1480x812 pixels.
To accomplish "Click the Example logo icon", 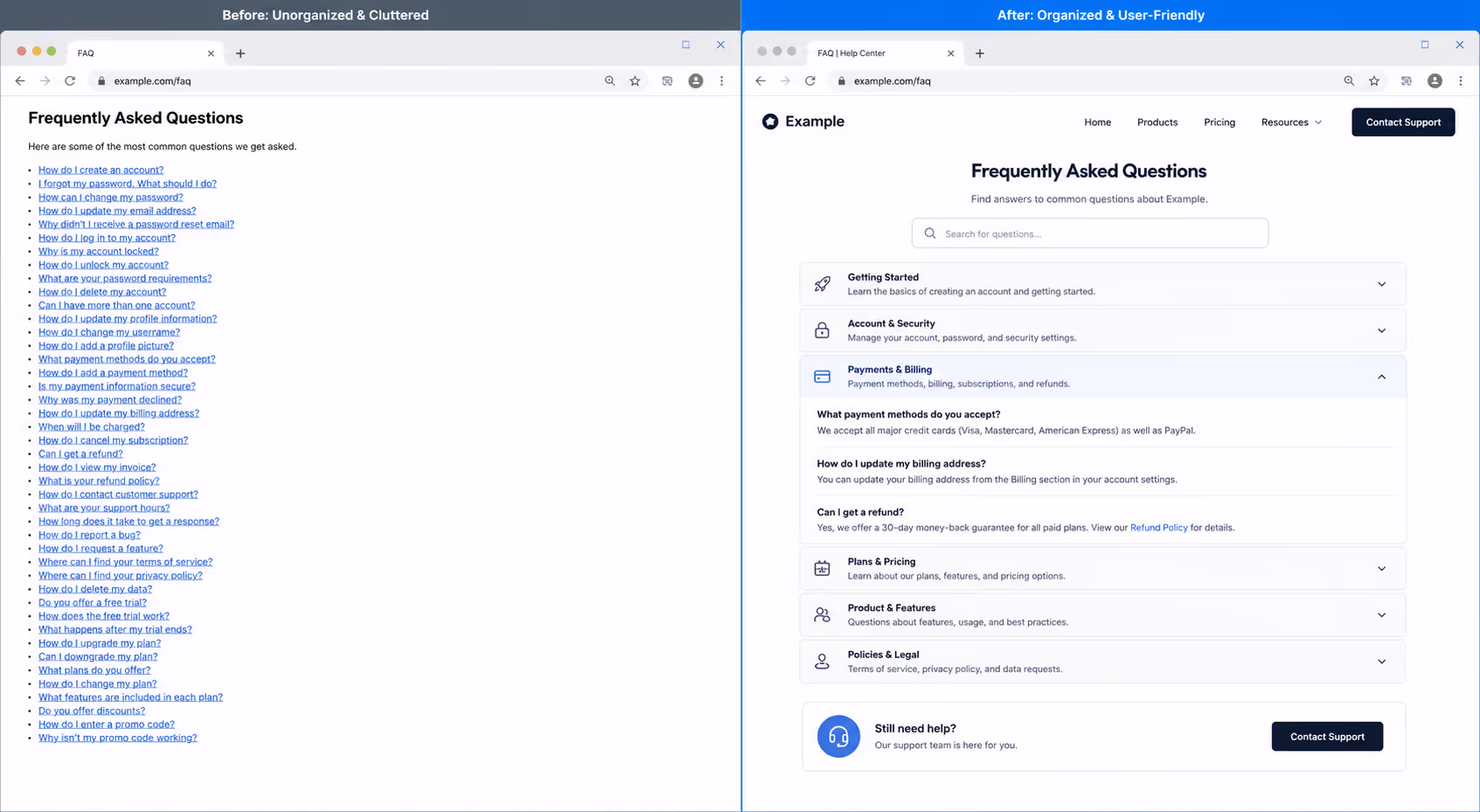I will tap(770, 121).
